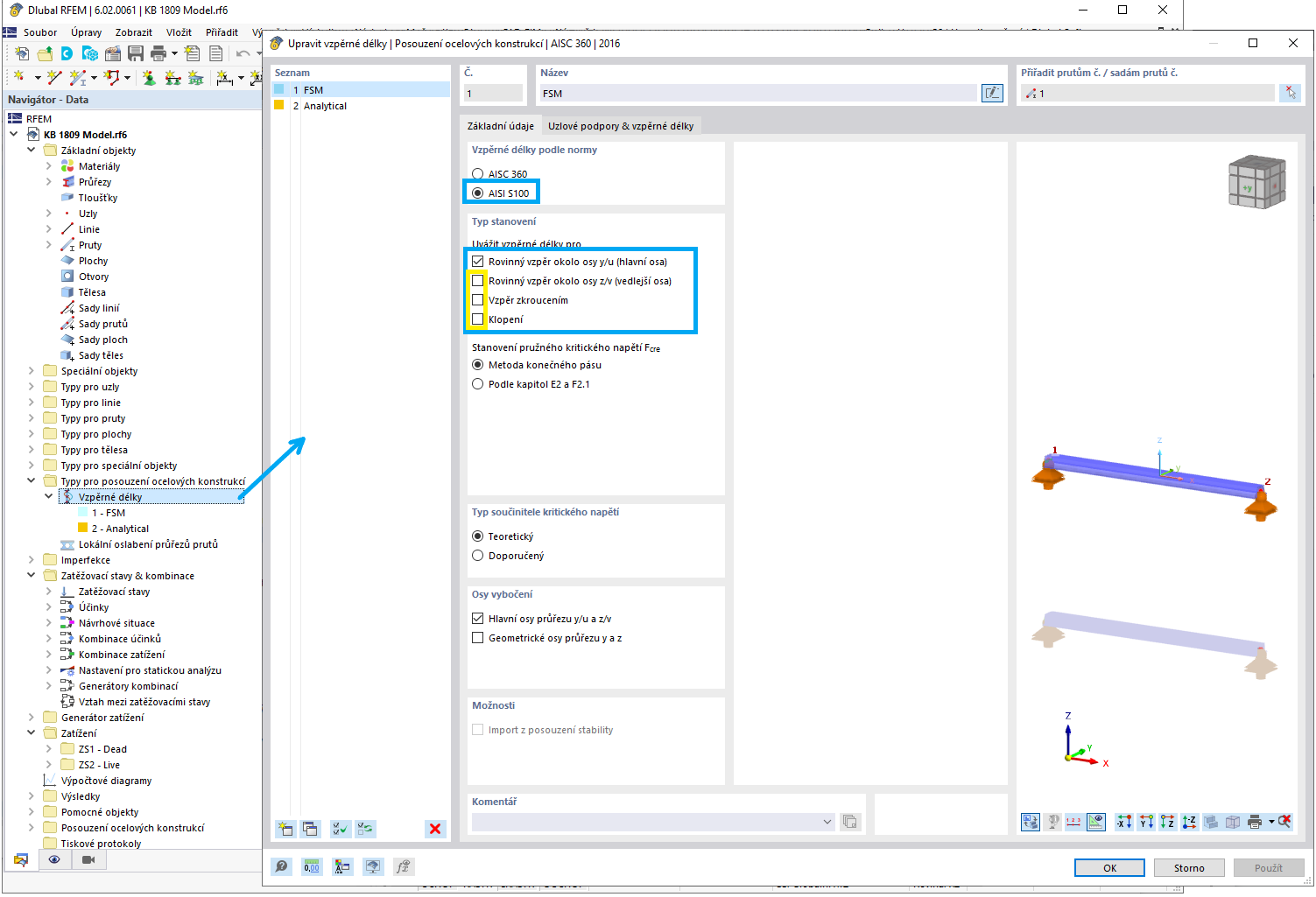The width and height of the screenshot is (1316, 897).
Task: Select all items in the list
Action: 340,829
